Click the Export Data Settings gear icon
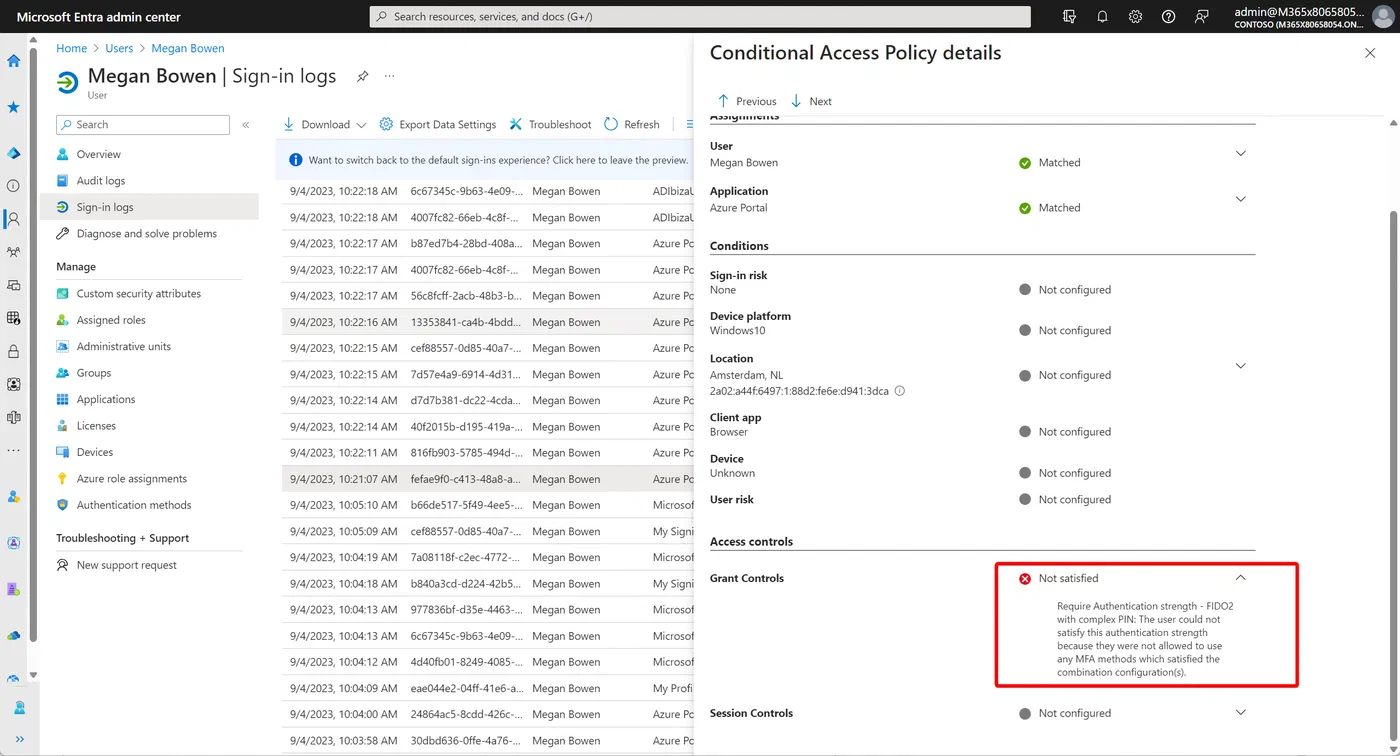This screenshot has height=756, width=1400. click(x=386, y=124)
